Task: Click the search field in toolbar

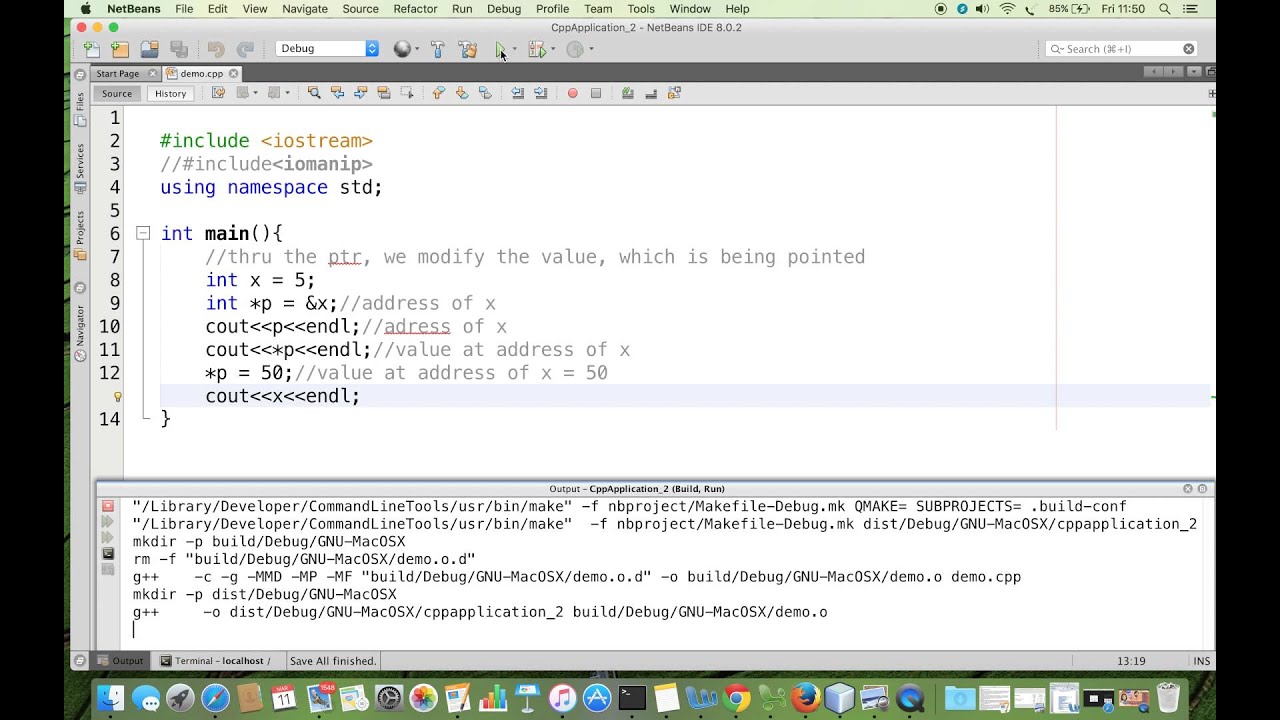Action: coord(1120,49)
